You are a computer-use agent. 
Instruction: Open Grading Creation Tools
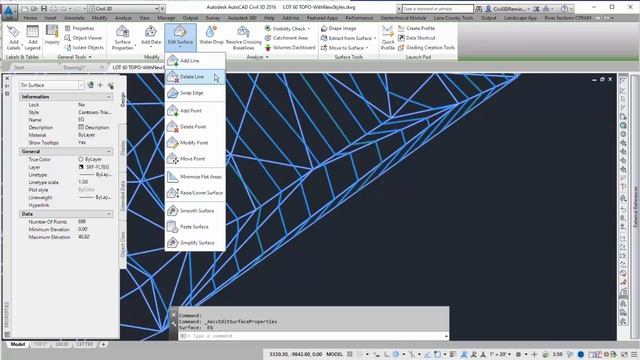427,47
